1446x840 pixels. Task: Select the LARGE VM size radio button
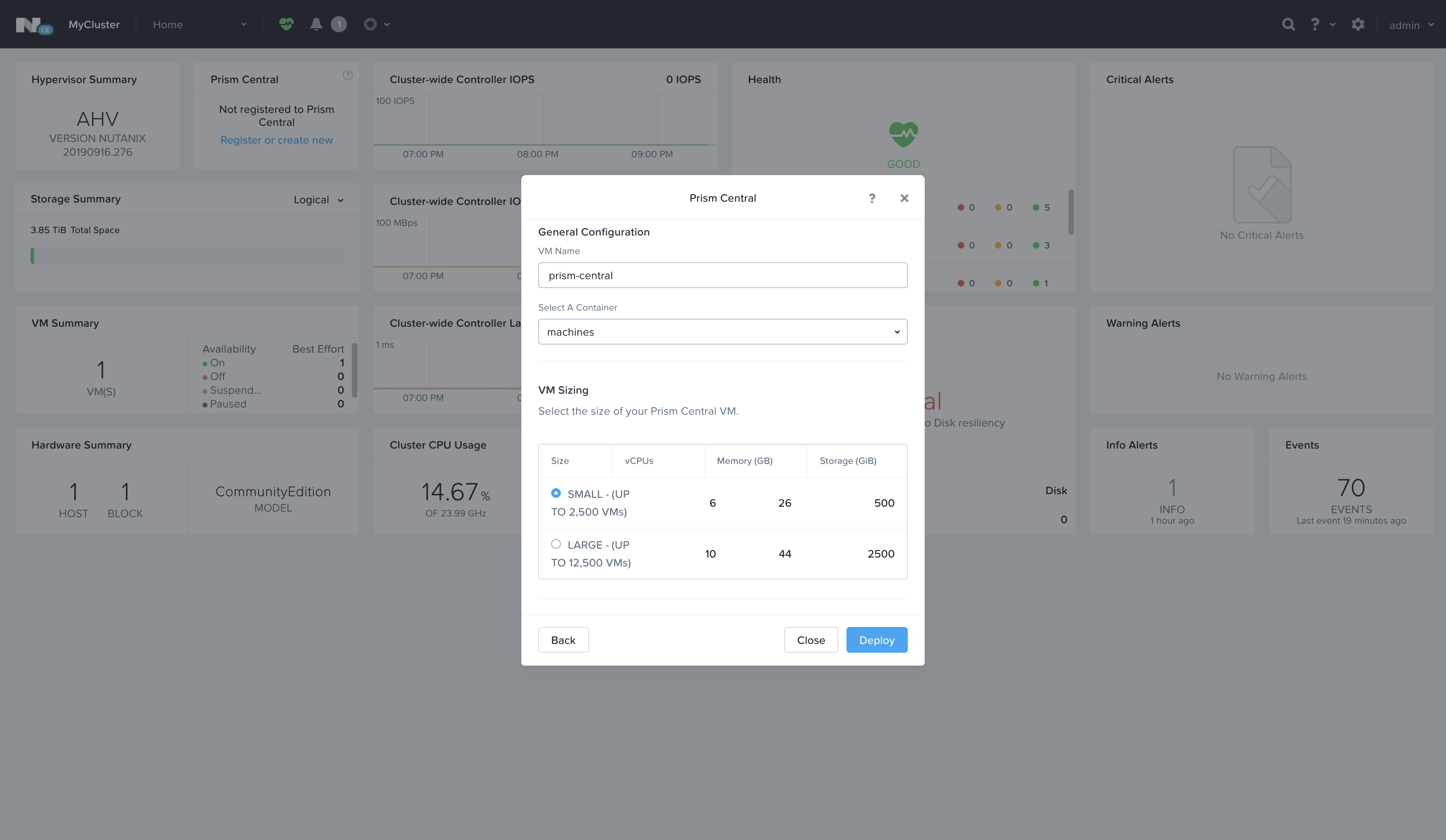(556, 544)
